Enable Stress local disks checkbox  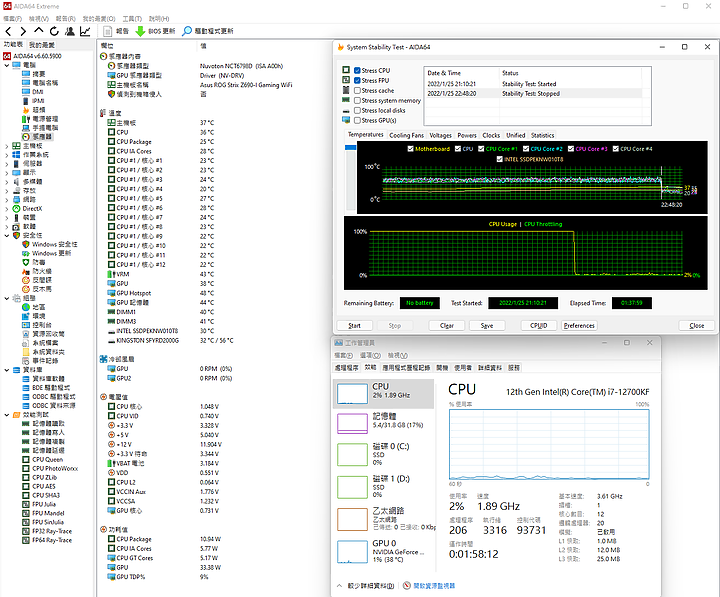click(x=357, y=111)
